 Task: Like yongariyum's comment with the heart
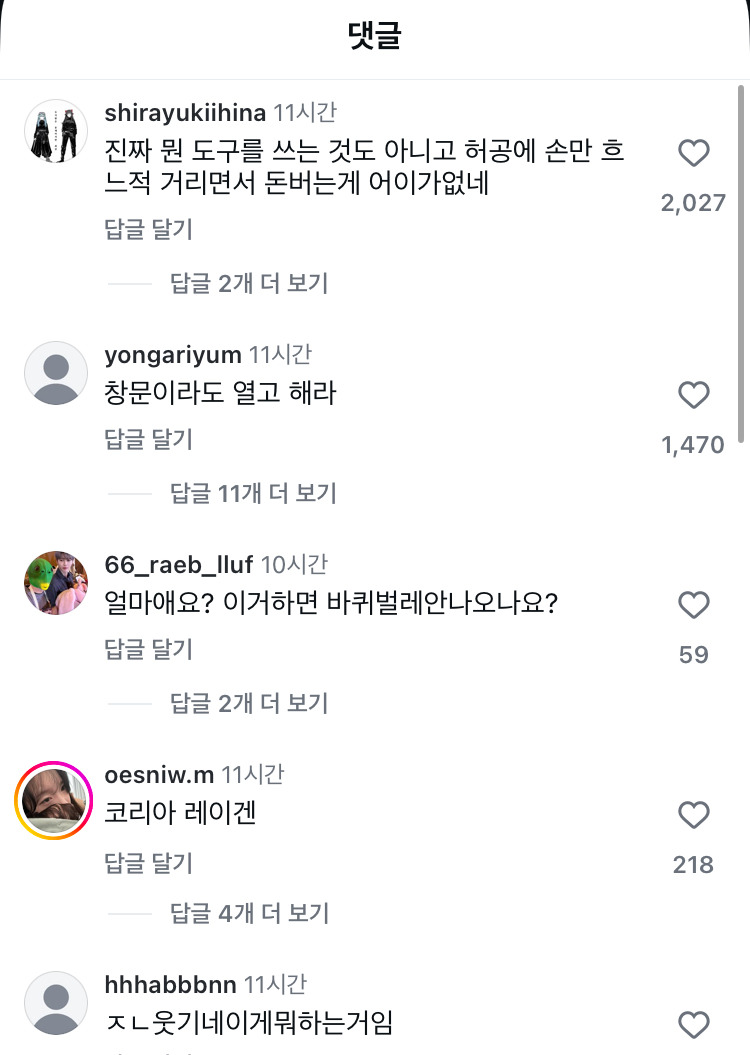[x=693, y=395]
